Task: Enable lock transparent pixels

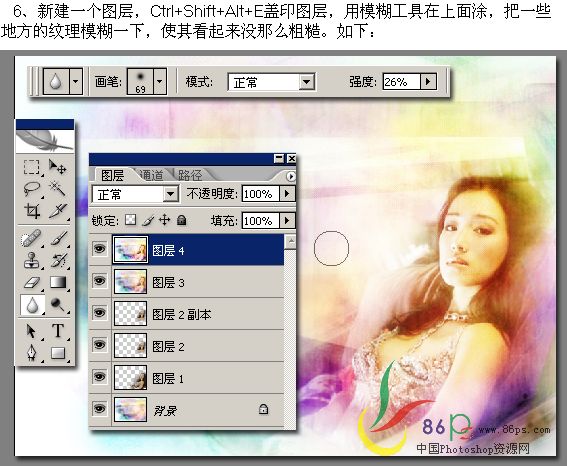Action: click(x=131, y=220)
